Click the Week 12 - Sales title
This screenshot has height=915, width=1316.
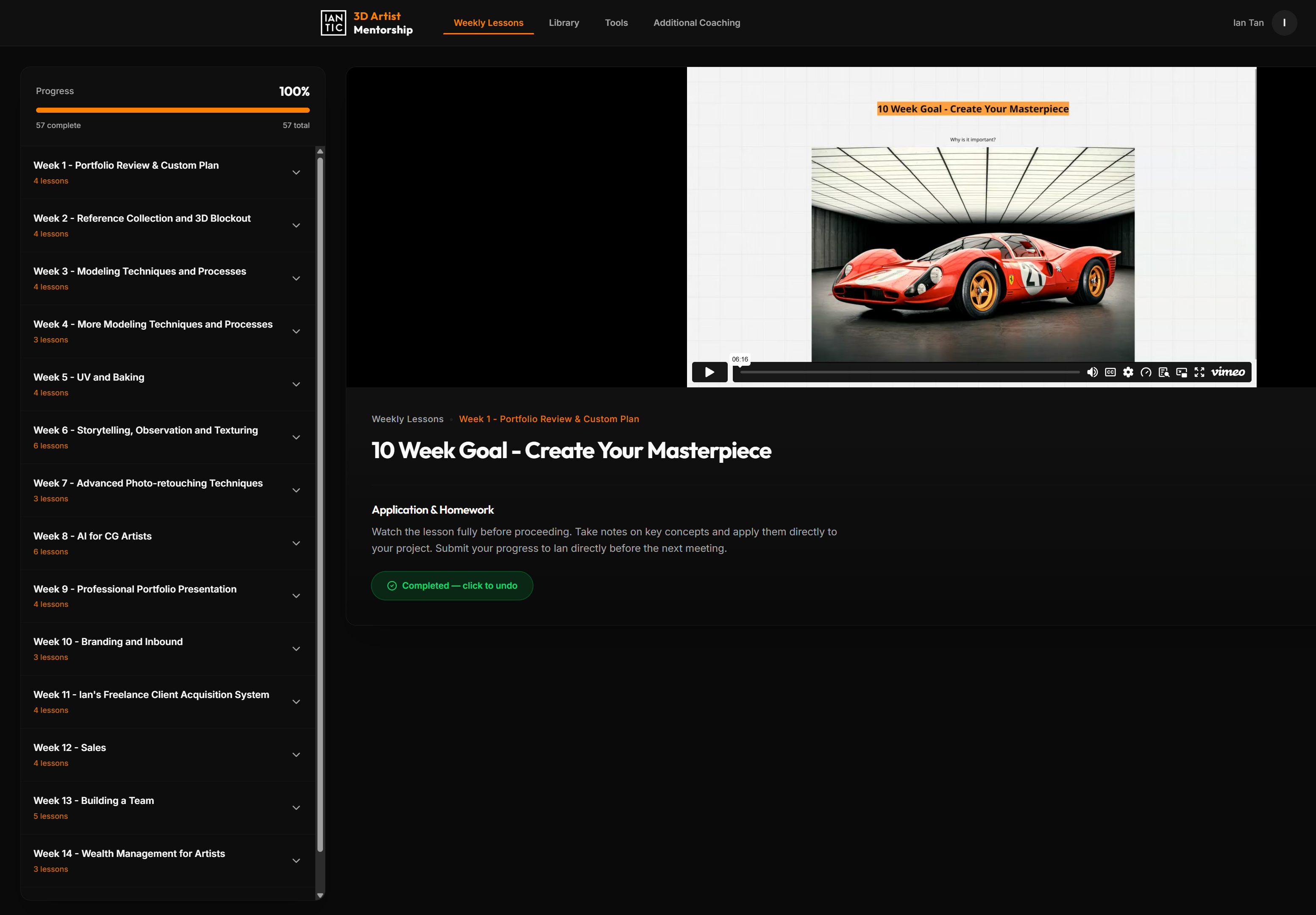coord(70,748)
